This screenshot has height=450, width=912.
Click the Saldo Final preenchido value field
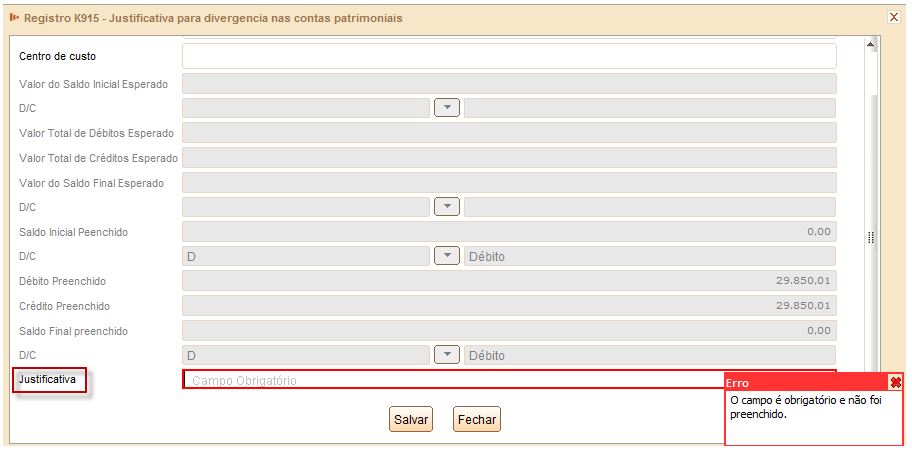509,330
